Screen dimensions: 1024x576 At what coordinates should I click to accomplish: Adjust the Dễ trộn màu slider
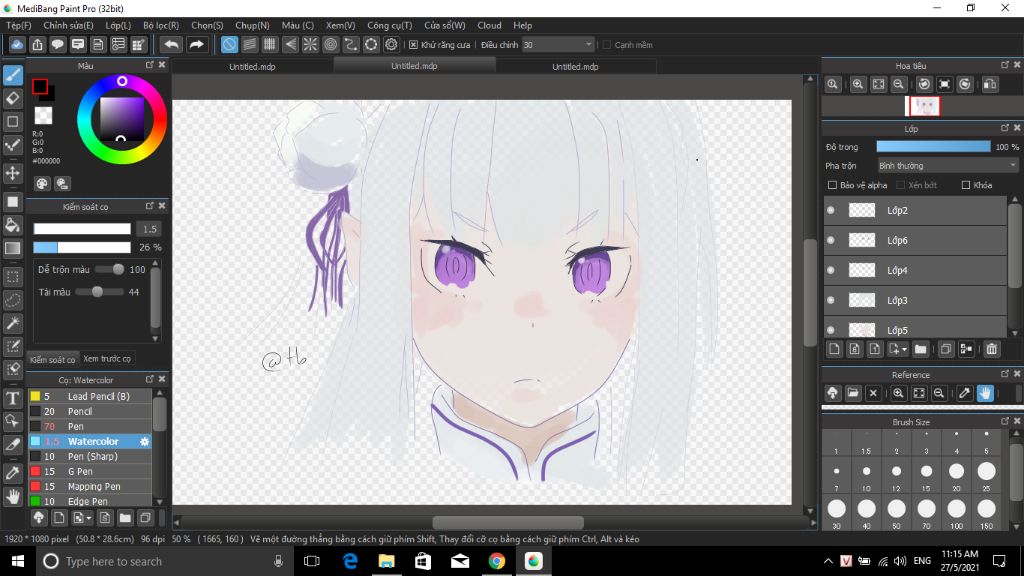coord(110,270)
